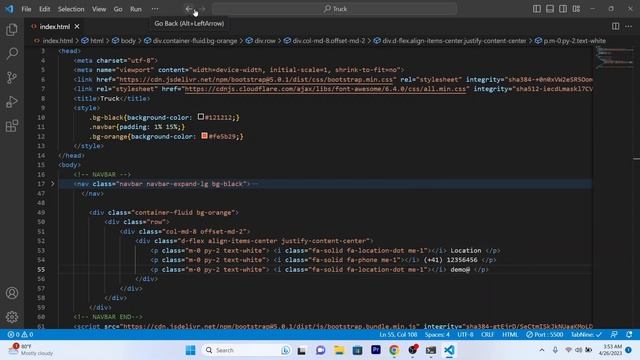This screenshot has width=640, height=360.
Task: Open the CRLF end-of-line selector
Action: (x=487, y=334)
